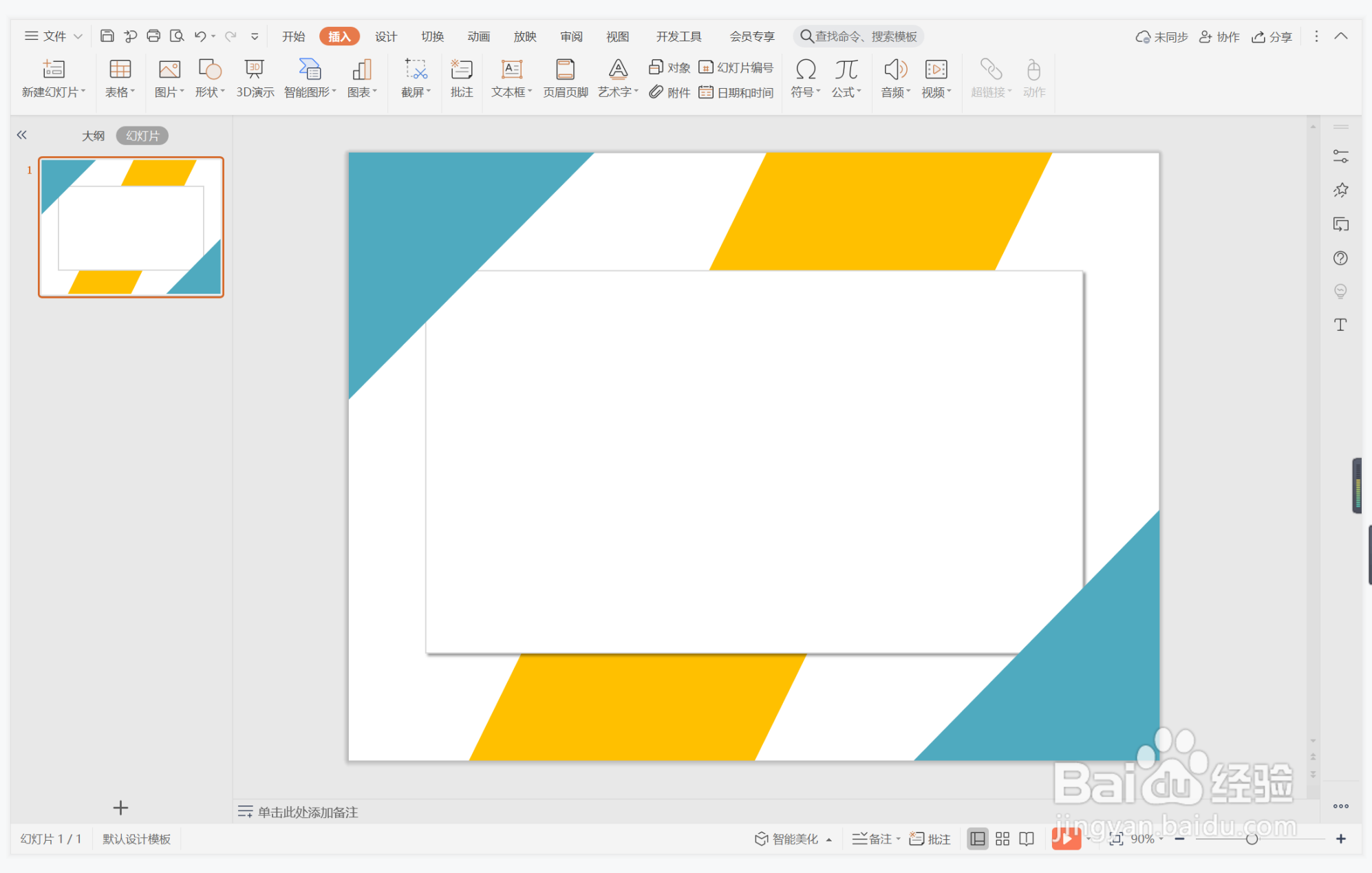1372x873 pixels.
Task: Click 单击此处添加备注 notes area
Action: click(308, 812)
